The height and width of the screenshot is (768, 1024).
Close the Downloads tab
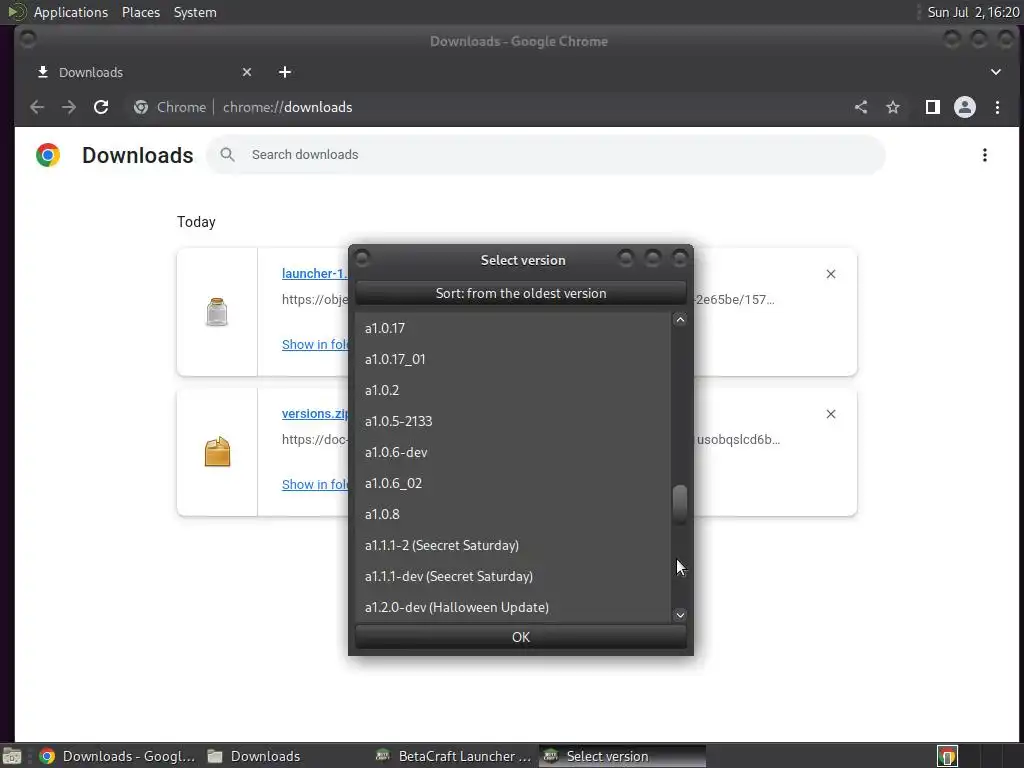(x=247, y=72)
